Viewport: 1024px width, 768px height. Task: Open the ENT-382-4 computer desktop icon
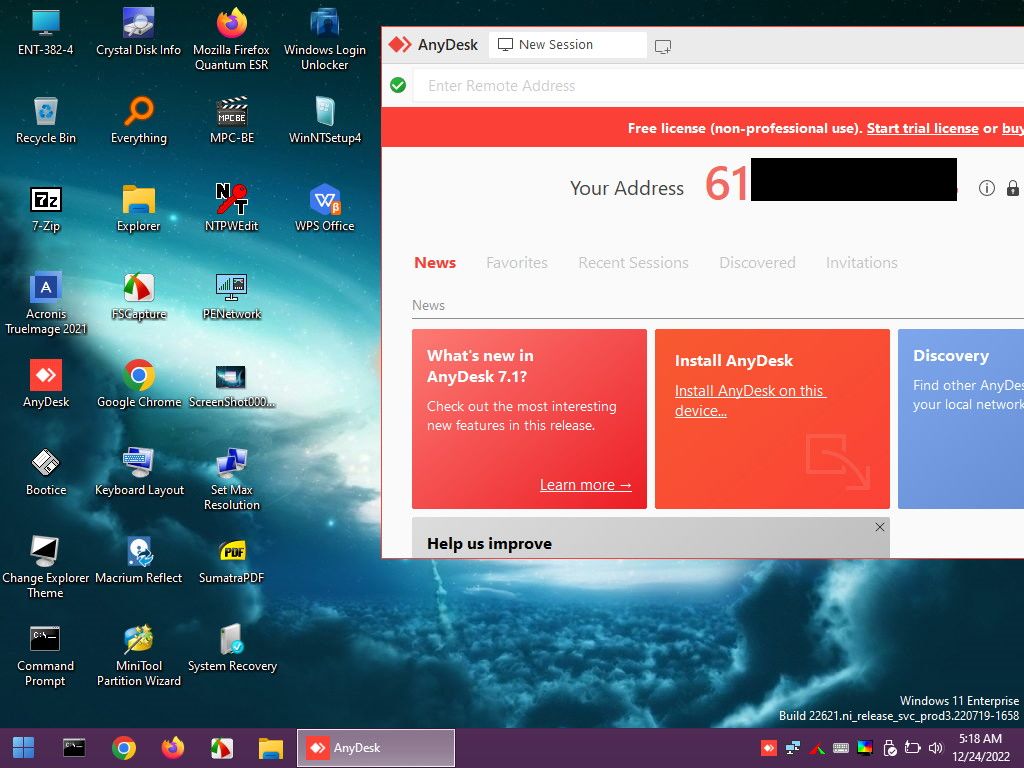click(x=46, y=31)
